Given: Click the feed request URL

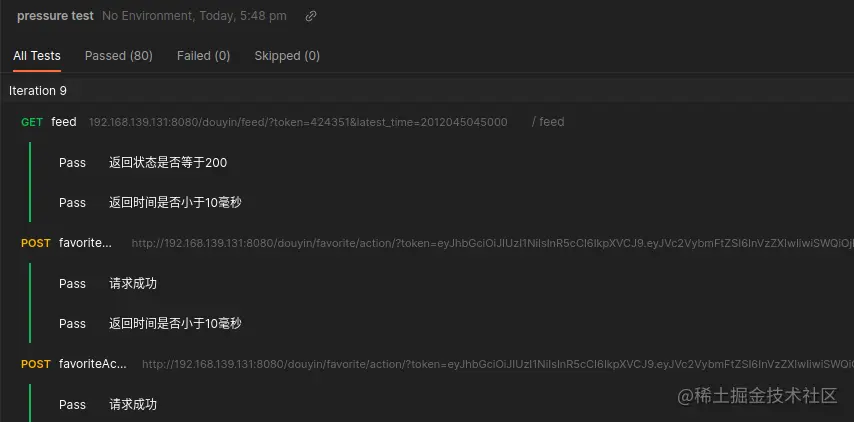Looking at the screenshot, I should coord(298,122).
